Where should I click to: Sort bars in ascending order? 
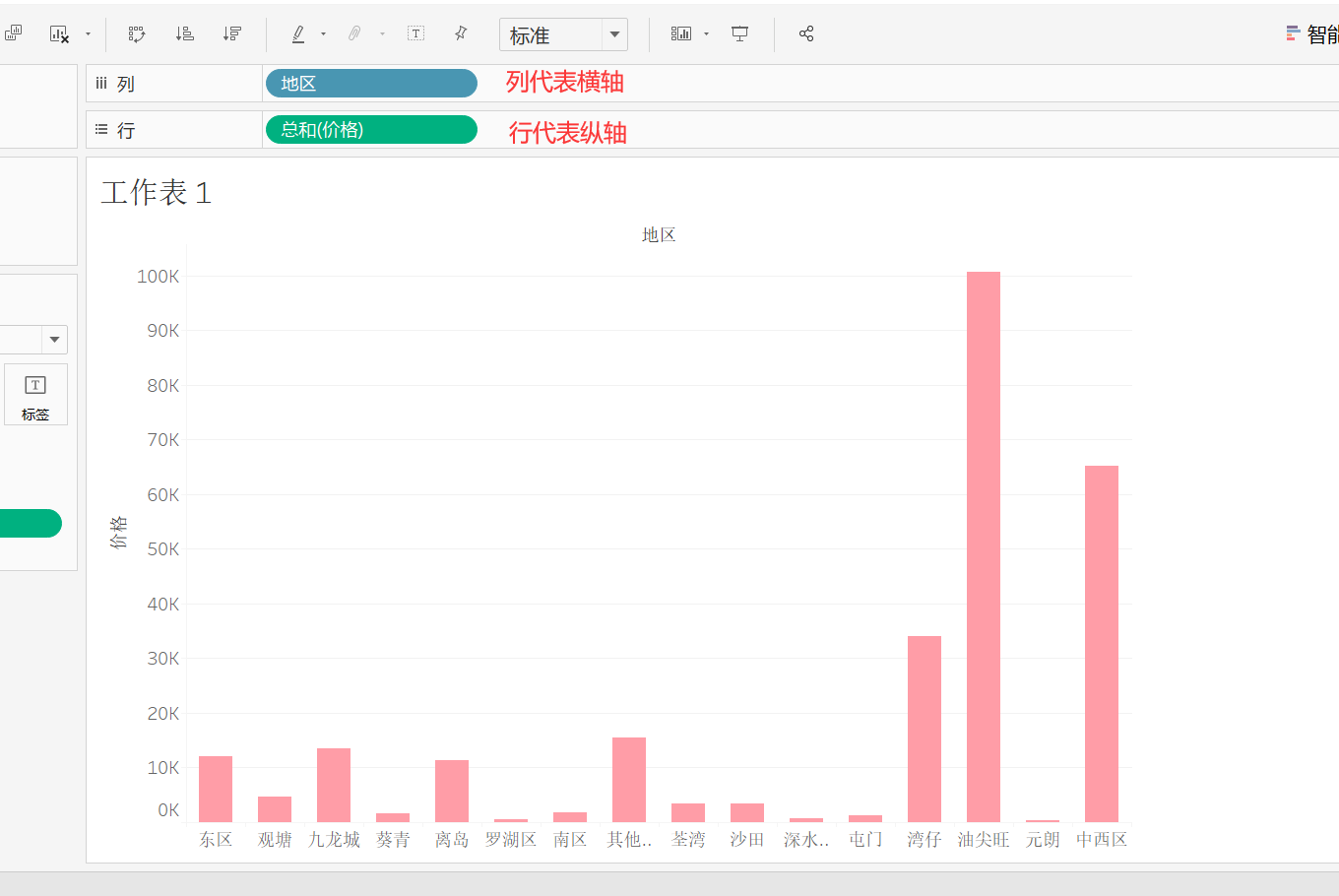(184, 33)
